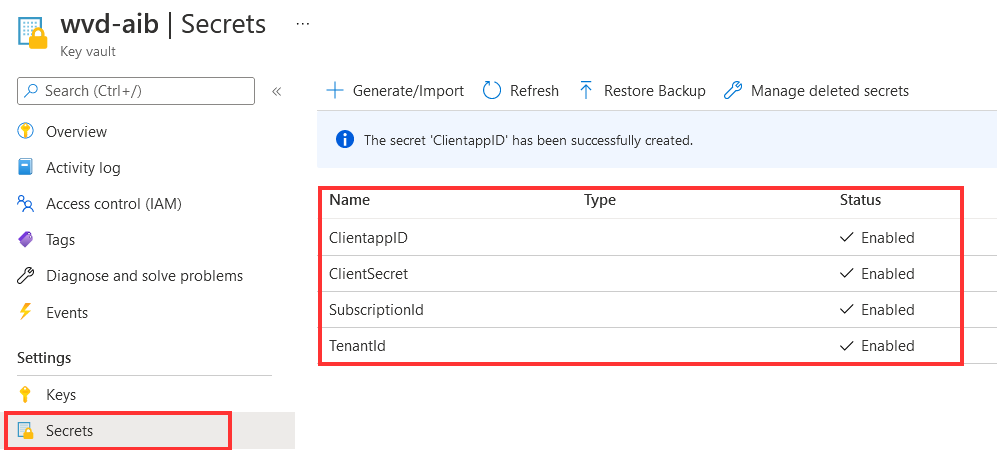Click Restore Backup in toolbar
Viewport: 997px width, 450px height.
point(642,91)
